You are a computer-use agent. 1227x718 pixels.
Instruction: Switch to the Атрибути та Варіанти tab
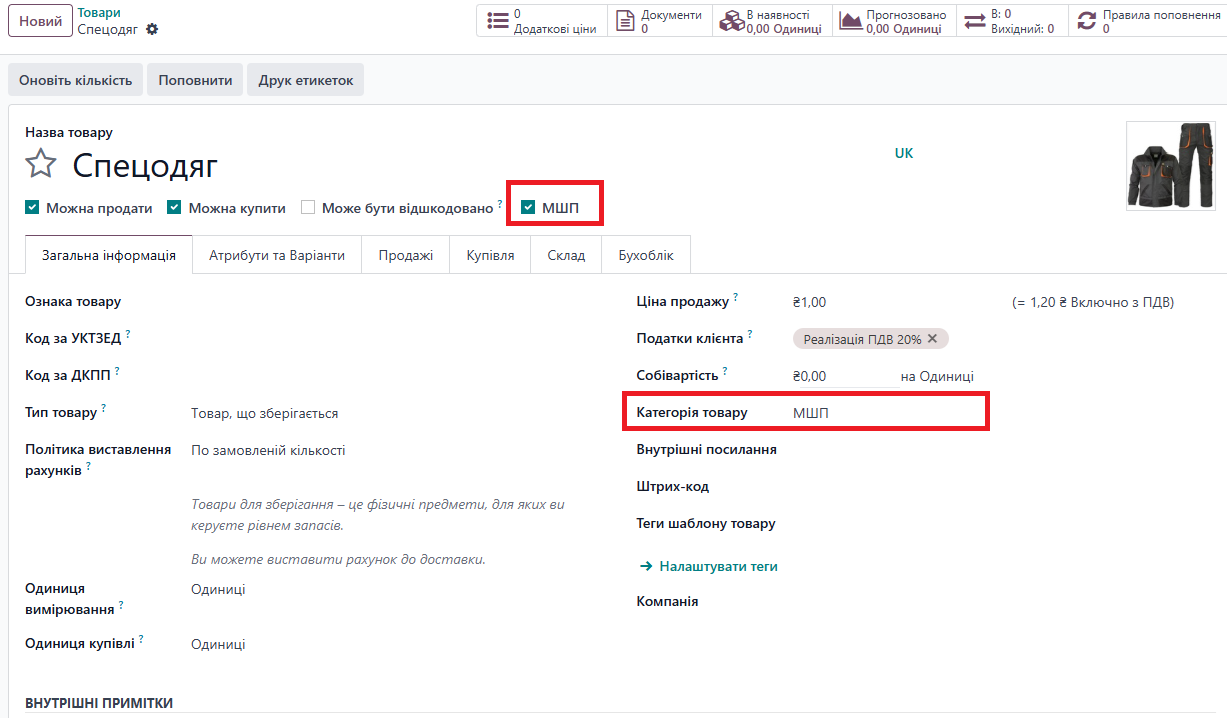coord(277,255)
